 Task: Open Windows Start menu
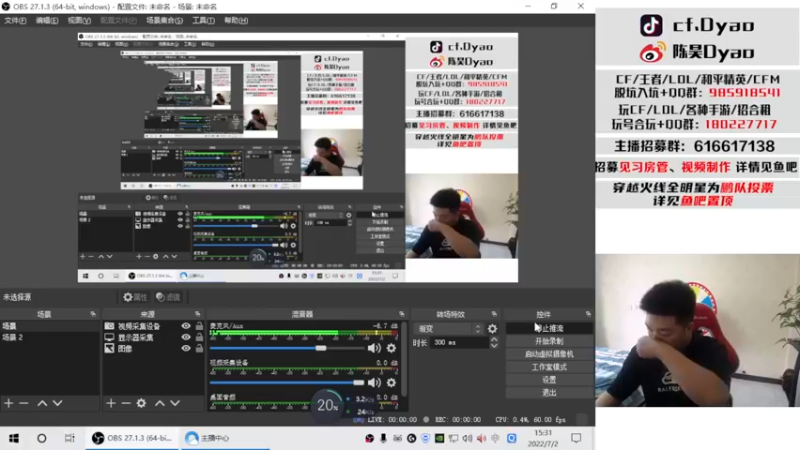point(14,438)
